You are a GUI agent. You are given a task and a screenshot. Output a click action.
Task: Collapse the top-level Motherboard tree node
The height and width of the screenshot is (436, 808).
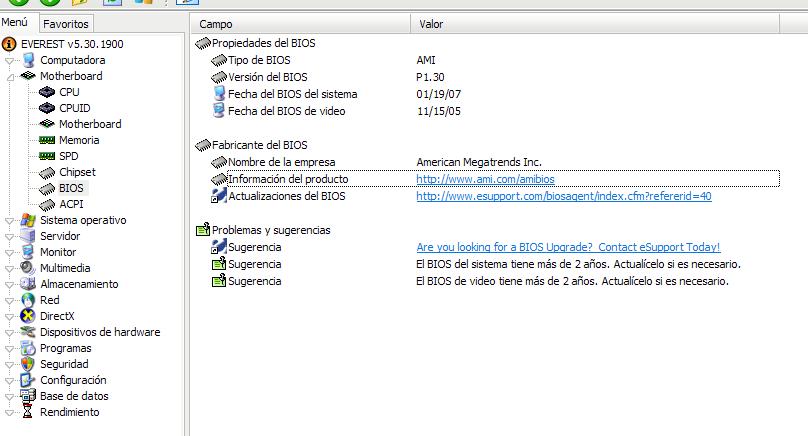(x=9, y=77)
